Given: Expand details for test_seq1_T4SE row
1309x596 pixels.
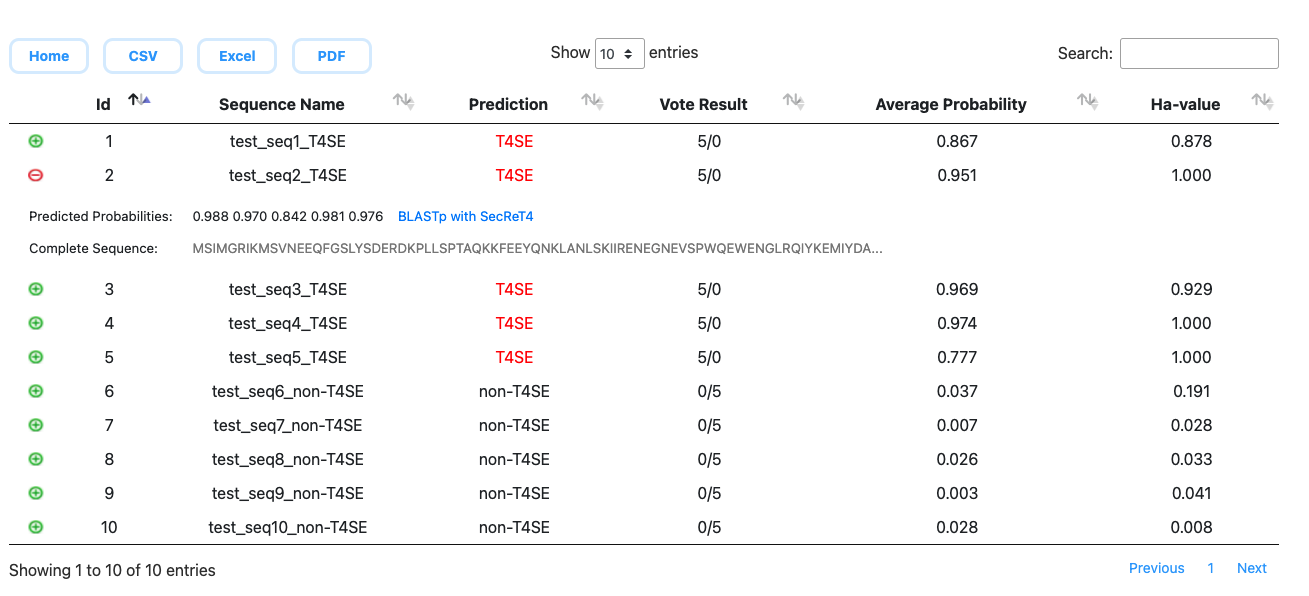Looking at the screenshot, I should coord(36,141).
